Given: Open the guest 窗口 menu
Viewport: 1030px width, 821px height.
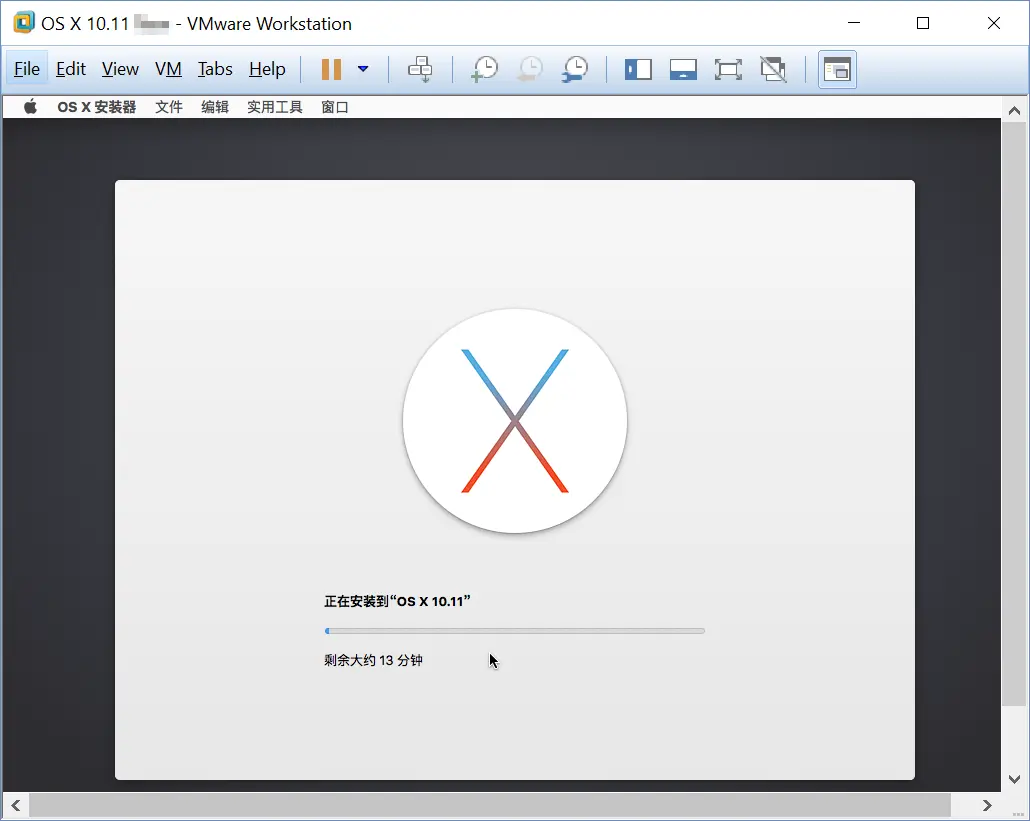Looking at the screenshot, I should pyautogui.click(x=335, y=106).
